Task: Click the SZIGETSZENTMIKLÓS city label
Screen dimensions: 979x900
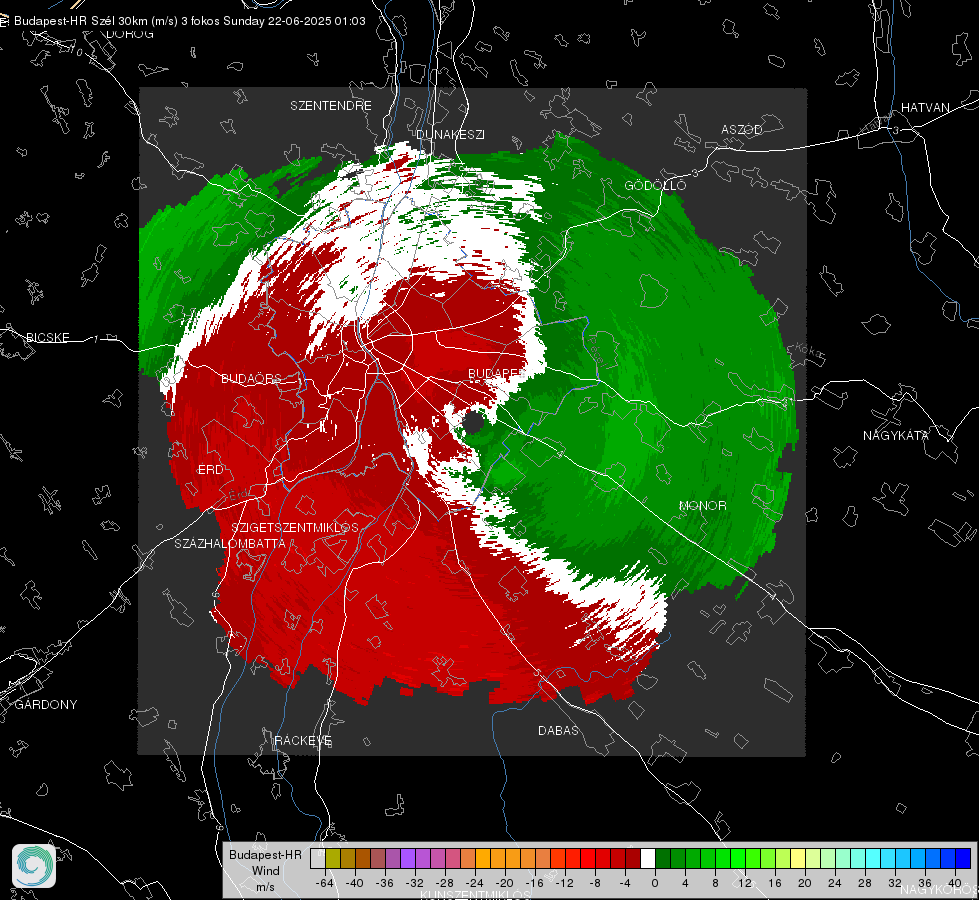Action: tap(295, 528)
